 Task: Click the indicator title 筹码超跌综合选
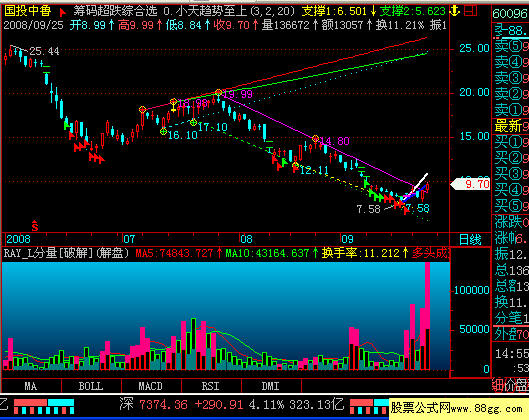tap(115, 11)
